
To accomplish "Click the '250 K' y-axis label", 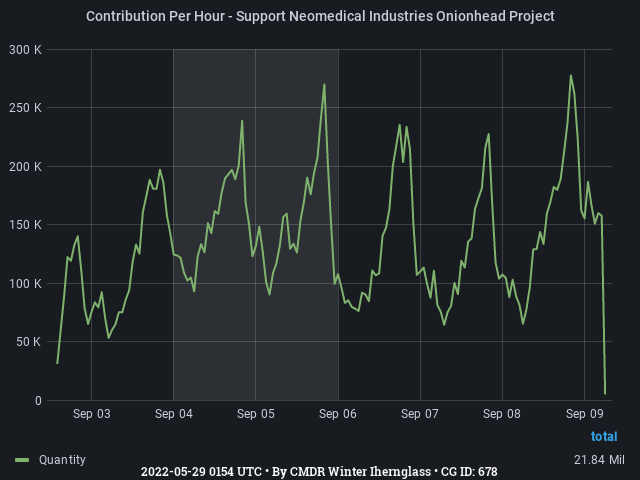I will tap(25, 108).
